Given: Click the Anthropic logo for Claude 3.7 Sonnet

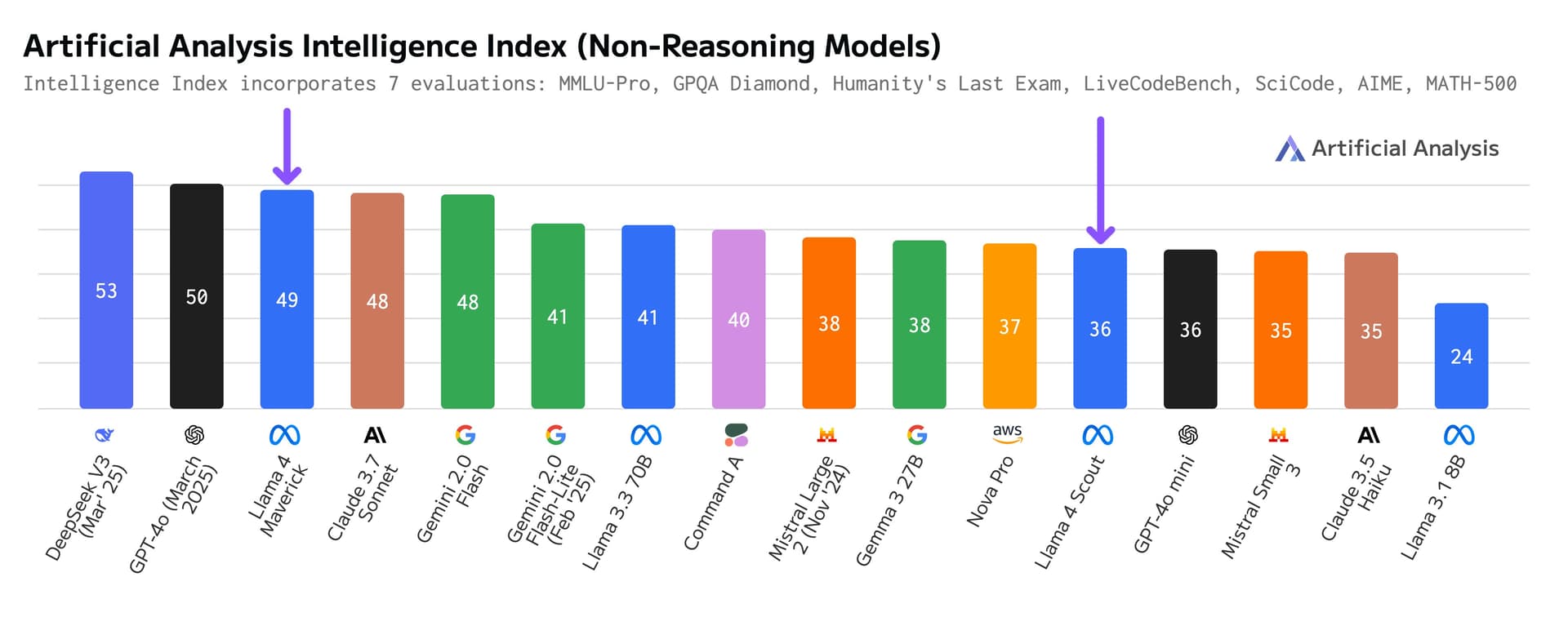Looking at the screenshot, I should 375,435.
